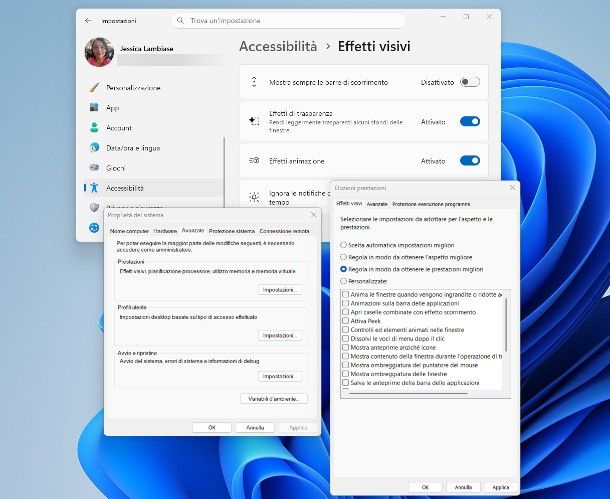Viewport: 610px width, 499px height.
Task: Check Mostra ombreggiatura del puntatore del mouse
Action: pyautogui.click(x=345, y=365)
